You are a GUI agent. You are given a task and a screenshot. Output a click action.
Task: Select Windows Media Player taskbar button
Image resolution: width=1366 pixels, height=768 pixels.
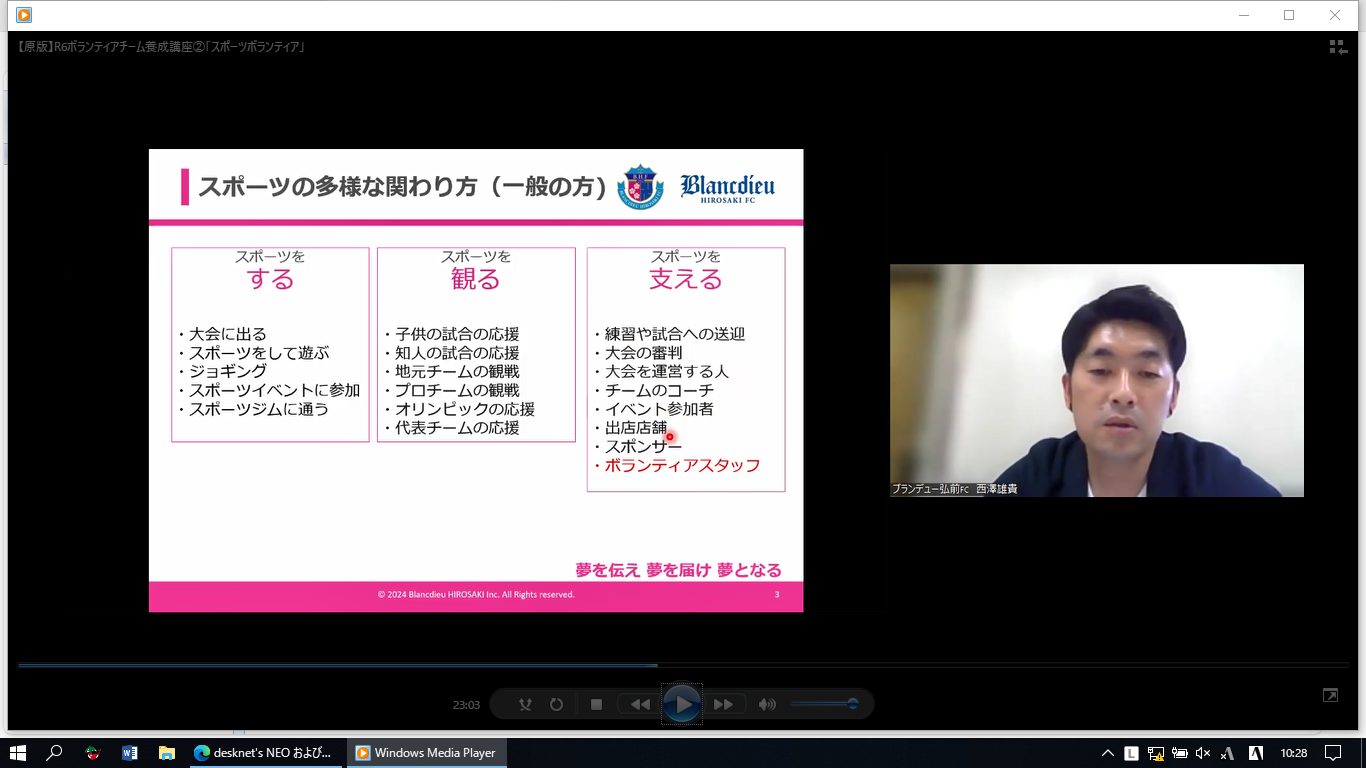pyautogui.click(x=427, y=753)
